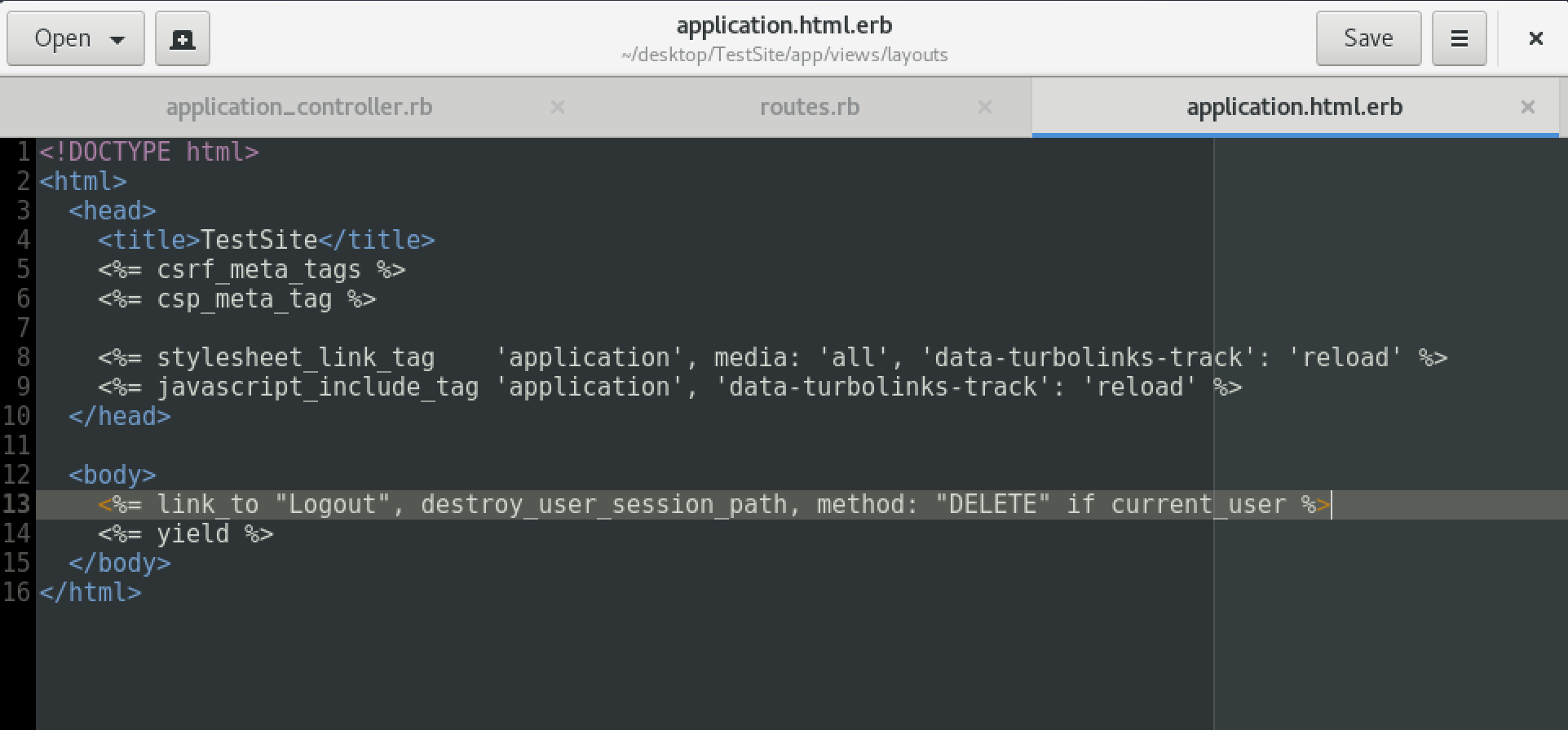Click on destroy_user_session_path text
Screen dimensions: 1568x730
tap(603, 505)
